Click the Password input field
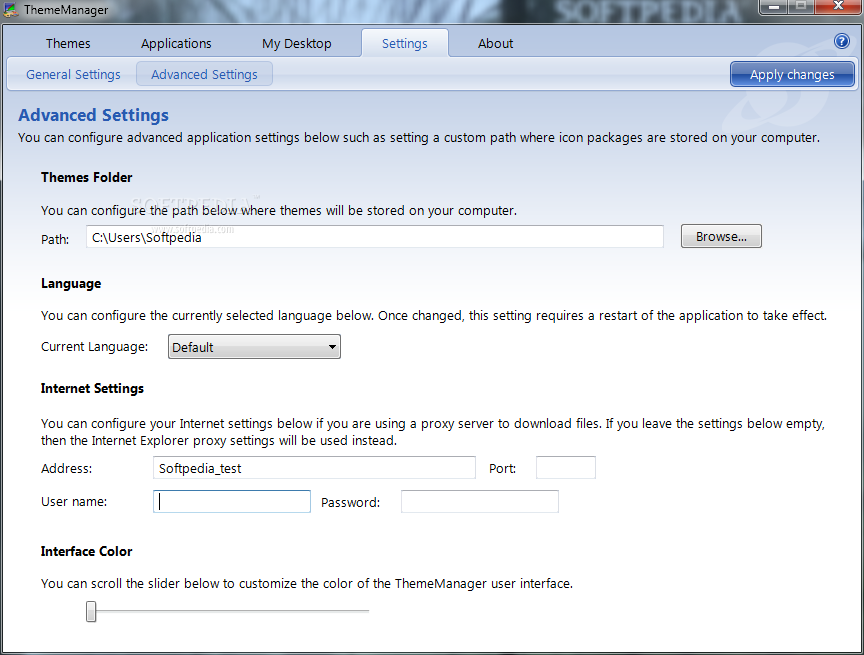The image size is (864, 655). tap(479, 501)
